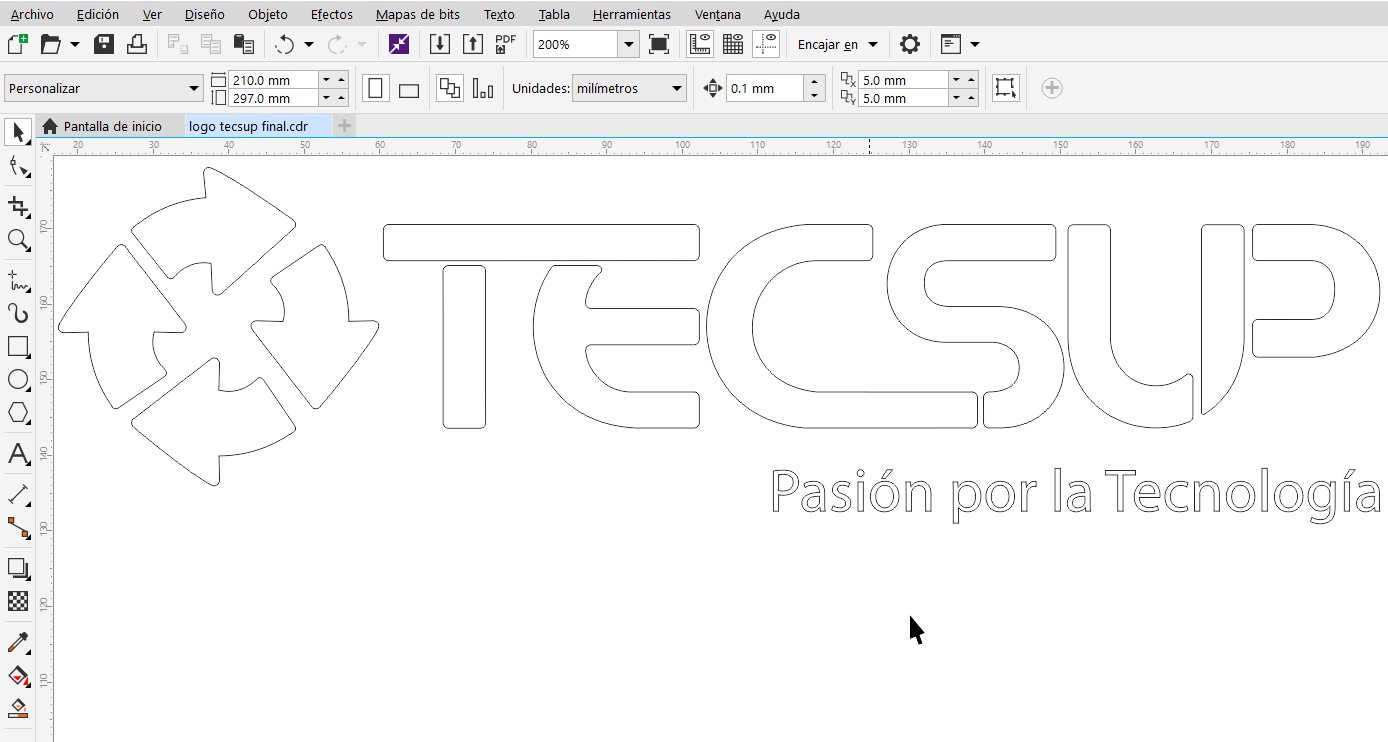The height and width of the screenshot is (742, 1388).
Task: Toggle Treat as filled option
Action: click(x=1005, y=88)
